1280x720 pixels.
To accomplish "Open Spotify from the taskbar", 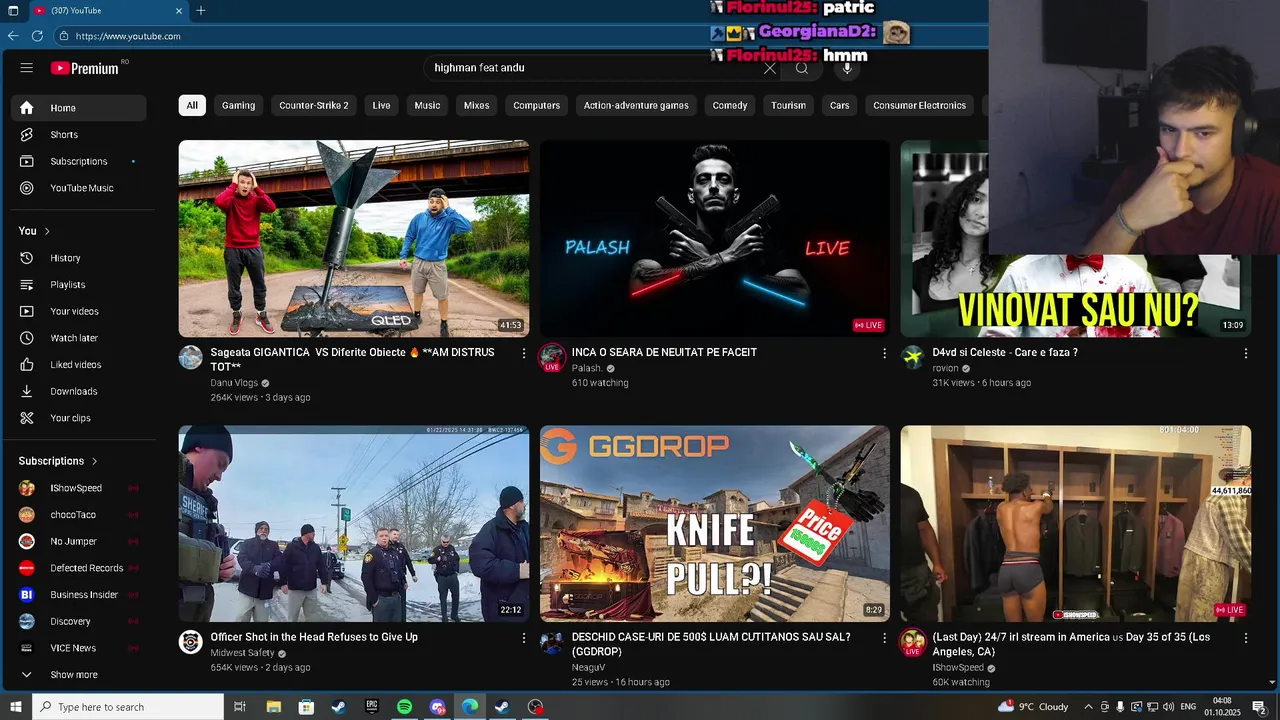I will click(404, 707).
